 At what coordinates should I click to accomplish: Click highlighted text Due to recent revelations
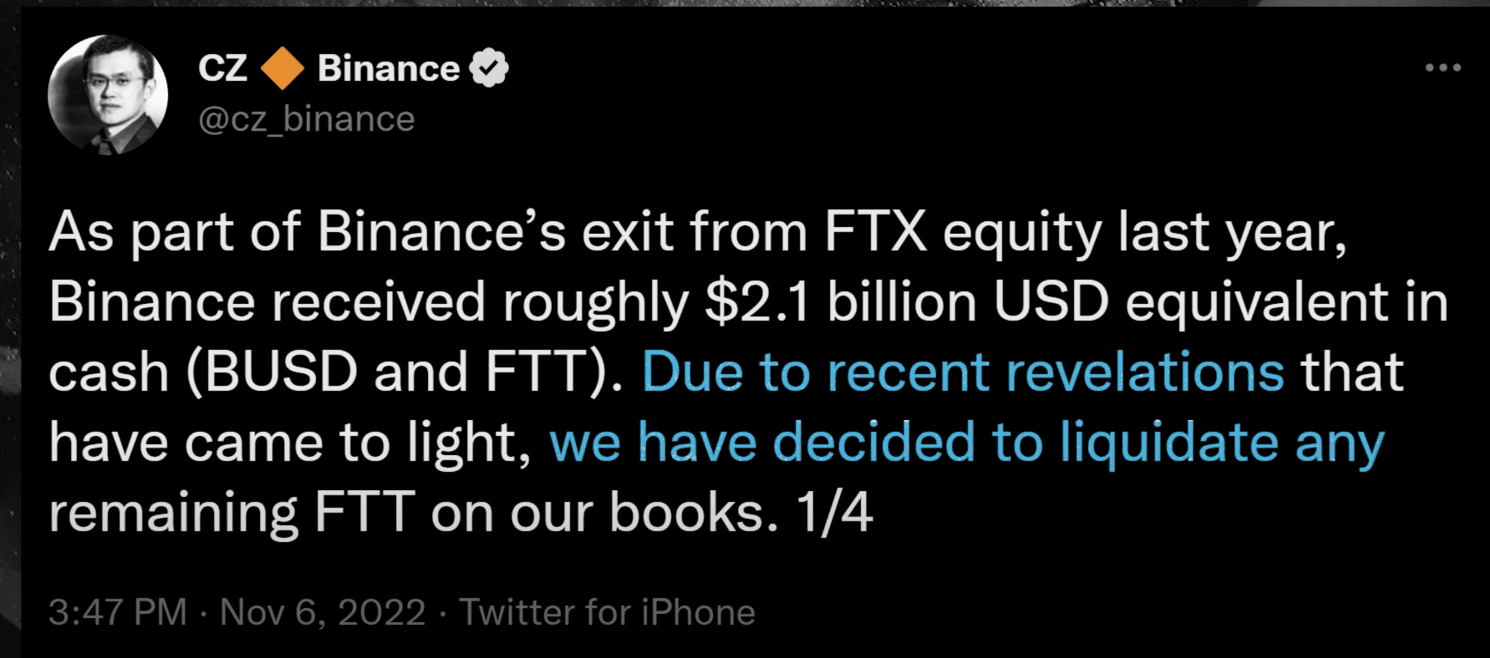pyautogui.click(x=964, y=373)
